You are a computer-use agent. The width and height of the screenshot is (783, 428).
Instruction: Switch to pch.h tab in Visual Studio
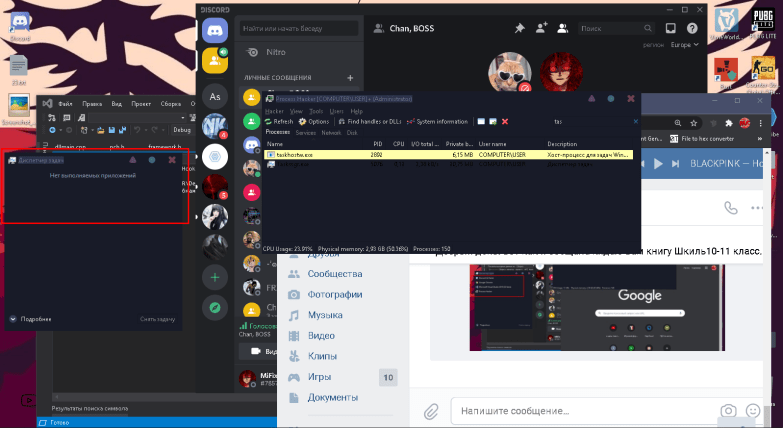pyautogui.click(x=116, y=147)
